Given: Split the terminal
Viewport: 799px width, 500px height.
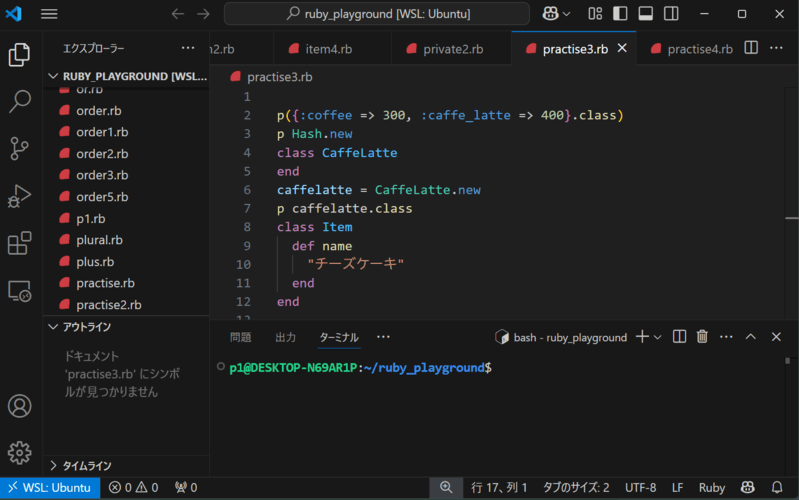Looking at the screenshot, I should click(679, 336).
